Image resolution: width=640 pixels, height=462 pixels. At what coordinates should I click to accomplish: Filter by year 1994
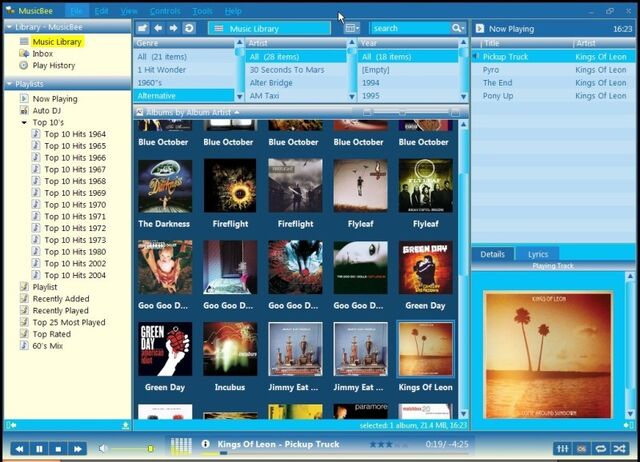(x=371, y=83)
